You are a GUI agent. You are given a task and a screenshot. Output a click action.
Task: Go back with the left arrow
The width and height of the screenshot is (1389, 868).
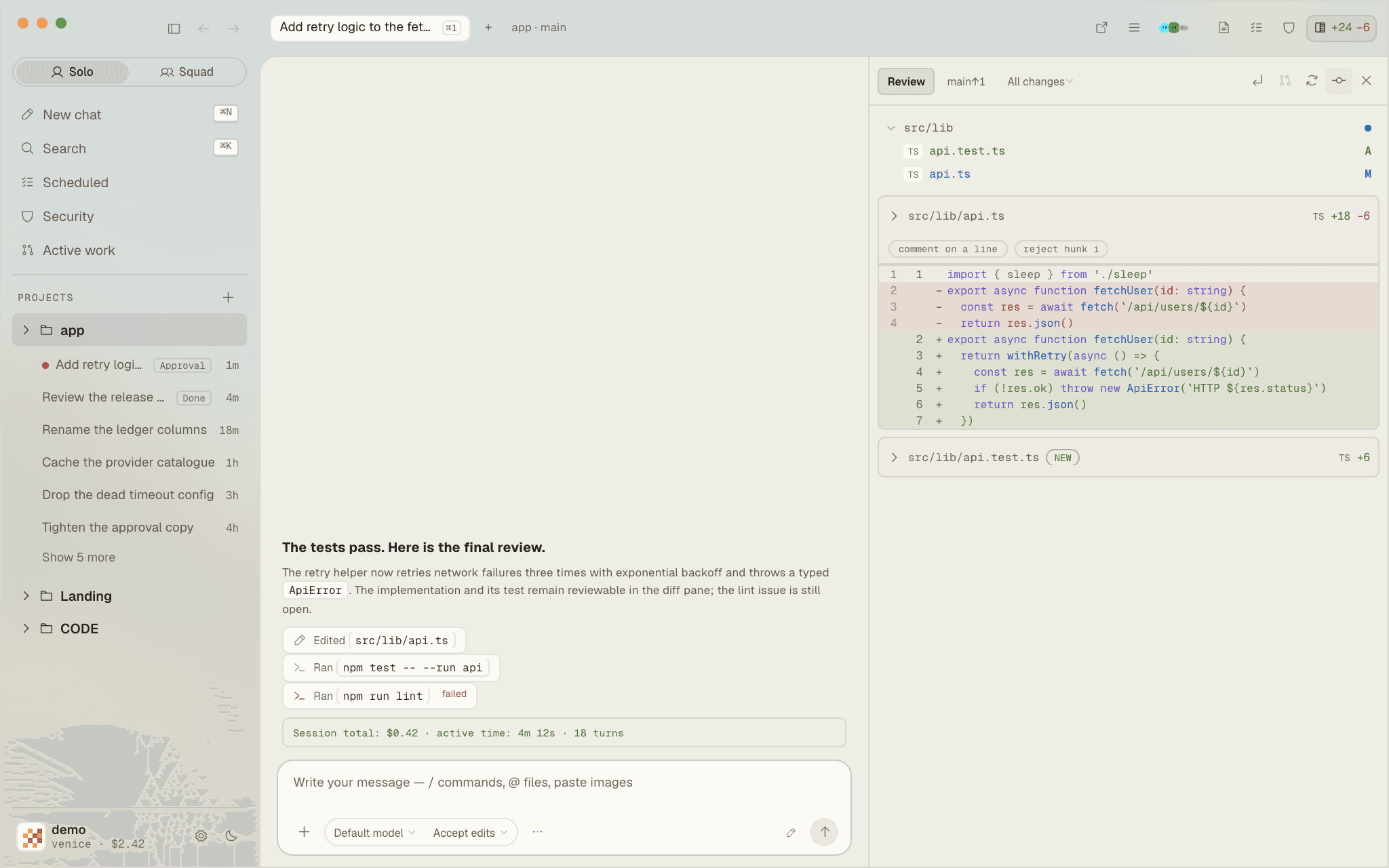point(203,28)
